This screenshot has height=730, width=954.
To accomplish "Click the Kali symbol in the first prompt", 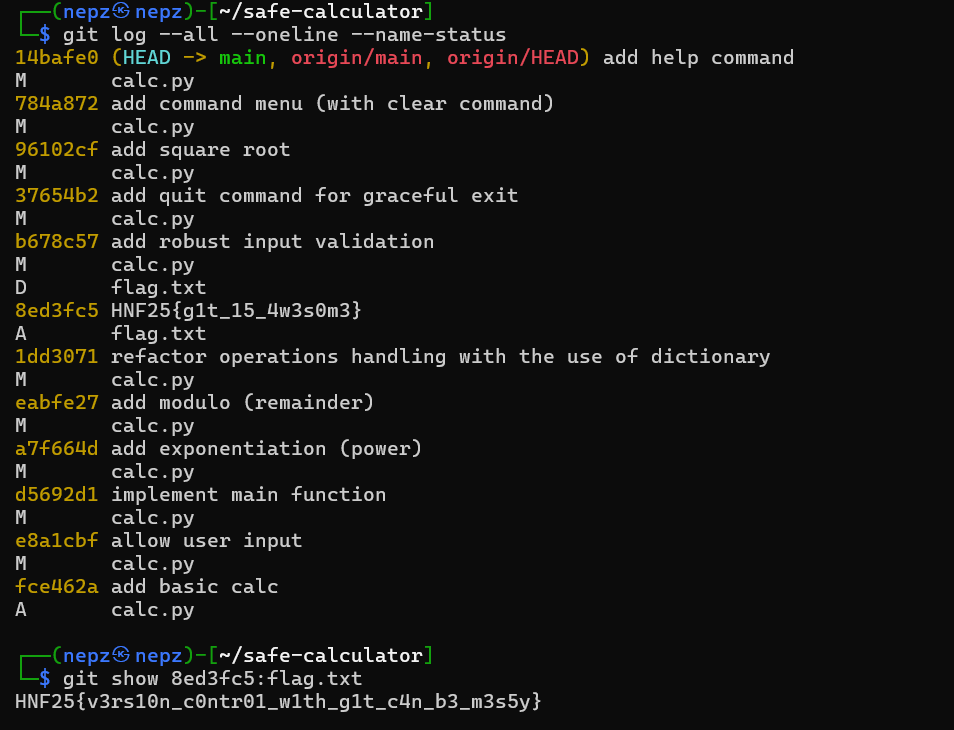I will (x=121, y=12).
